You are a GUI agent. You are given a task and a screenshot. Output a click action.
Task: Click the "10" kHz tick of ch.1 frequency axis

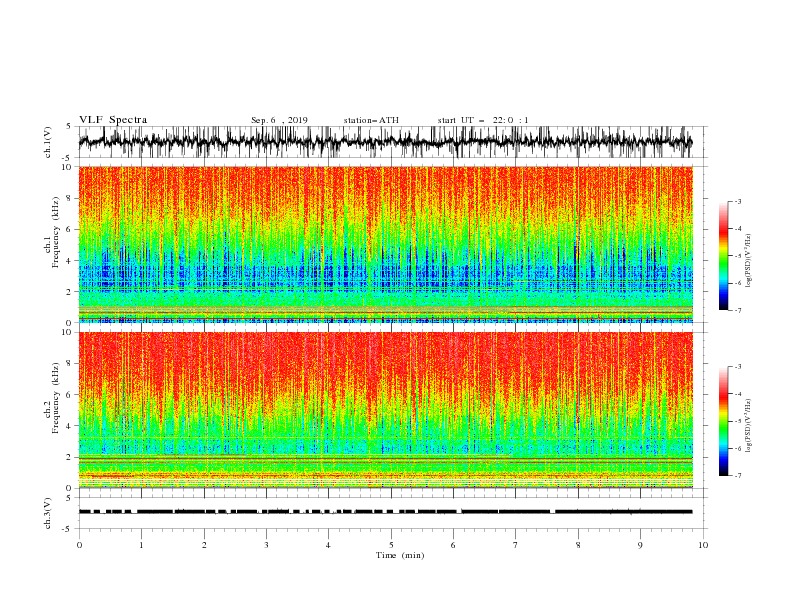[x=67, y=167]
